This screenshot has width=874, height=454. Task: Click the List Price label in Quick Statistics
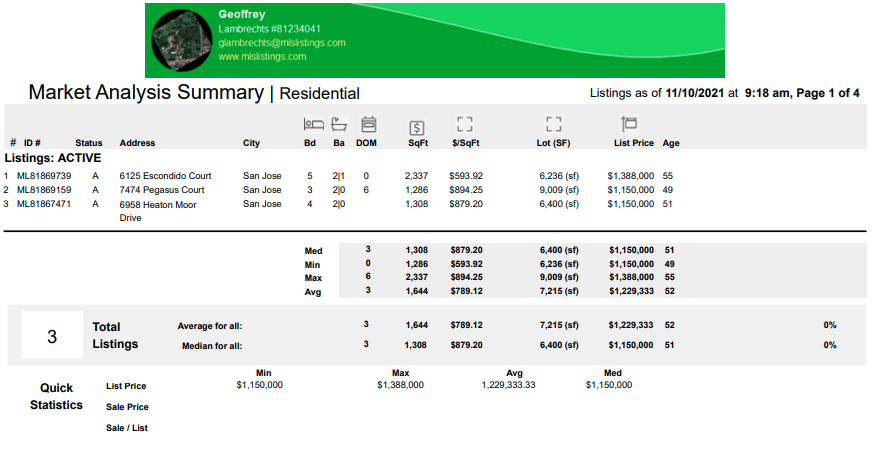126,386
